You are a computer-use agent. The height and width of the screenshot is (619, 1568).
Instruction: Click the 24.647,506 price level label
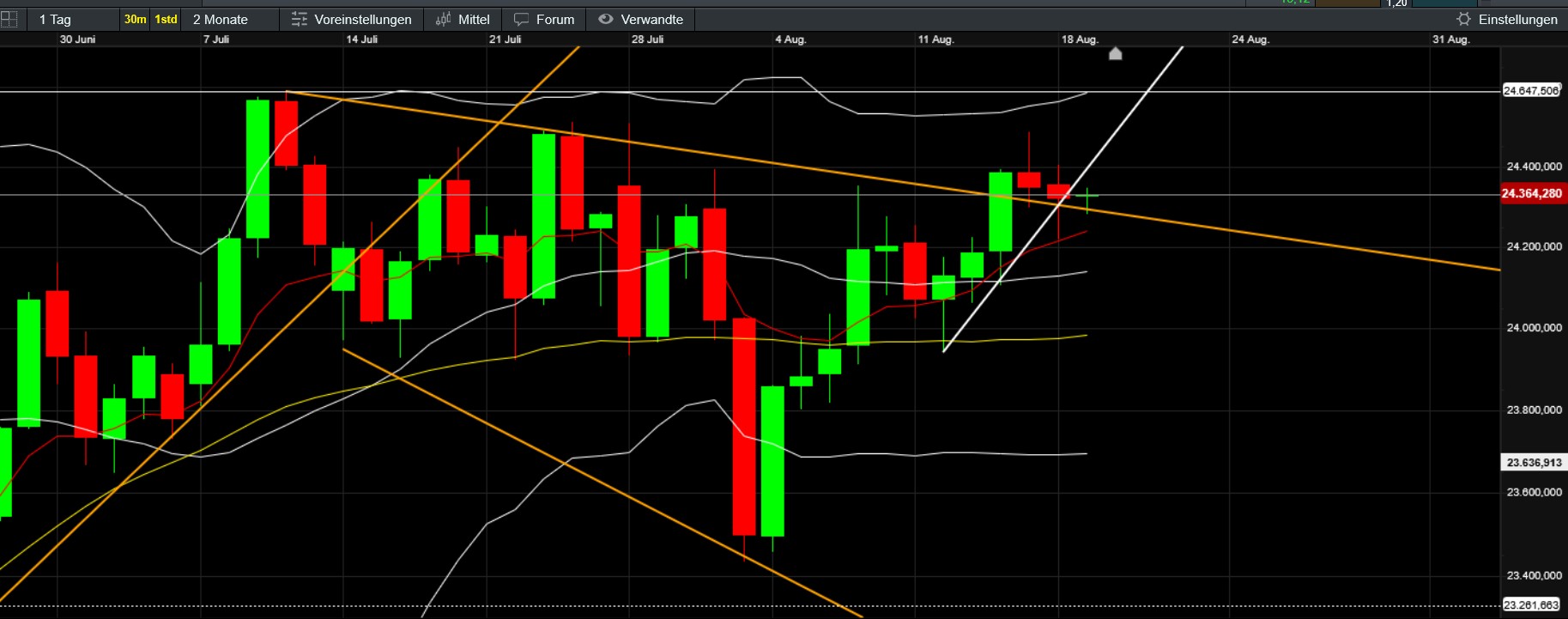click(1531, 90)
